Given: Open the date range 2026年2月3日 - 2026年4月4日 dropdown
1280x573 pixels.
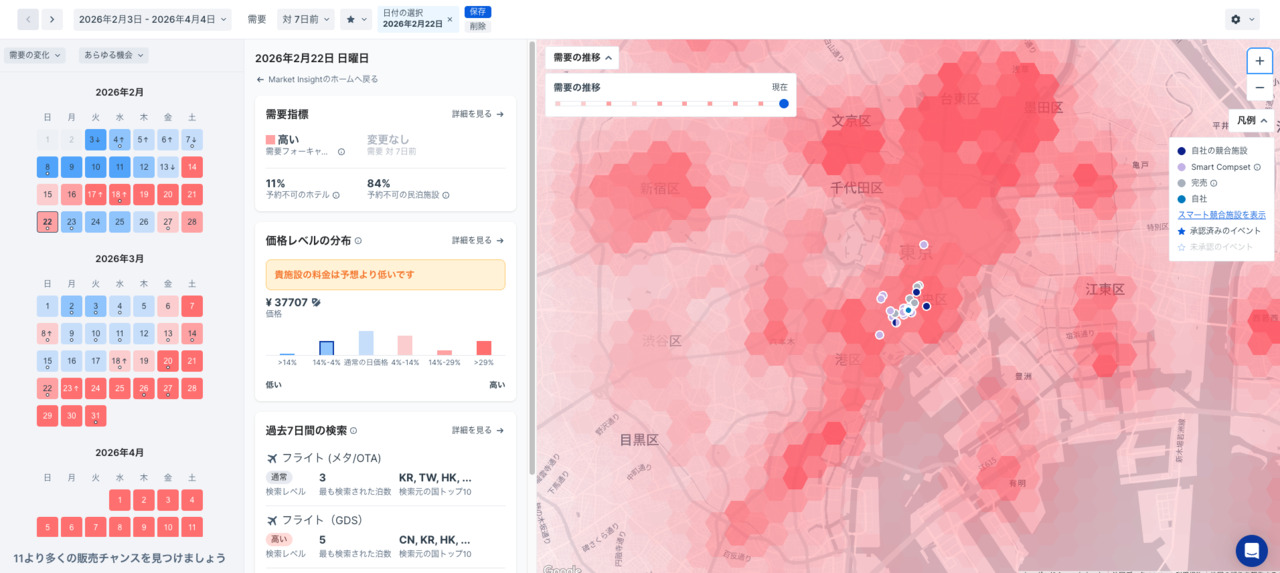Looking at the screenshot, I should (151, 19).
